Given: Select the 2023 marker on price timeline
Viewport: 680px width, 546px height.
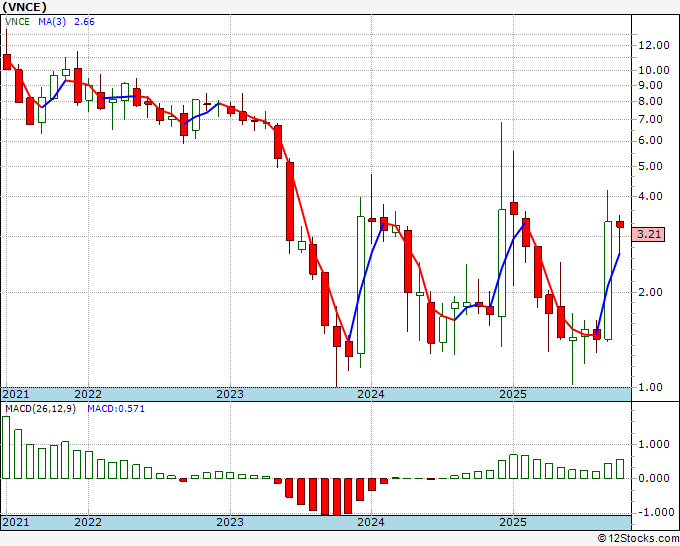Looking at the screenshot, I should point(230,394).
